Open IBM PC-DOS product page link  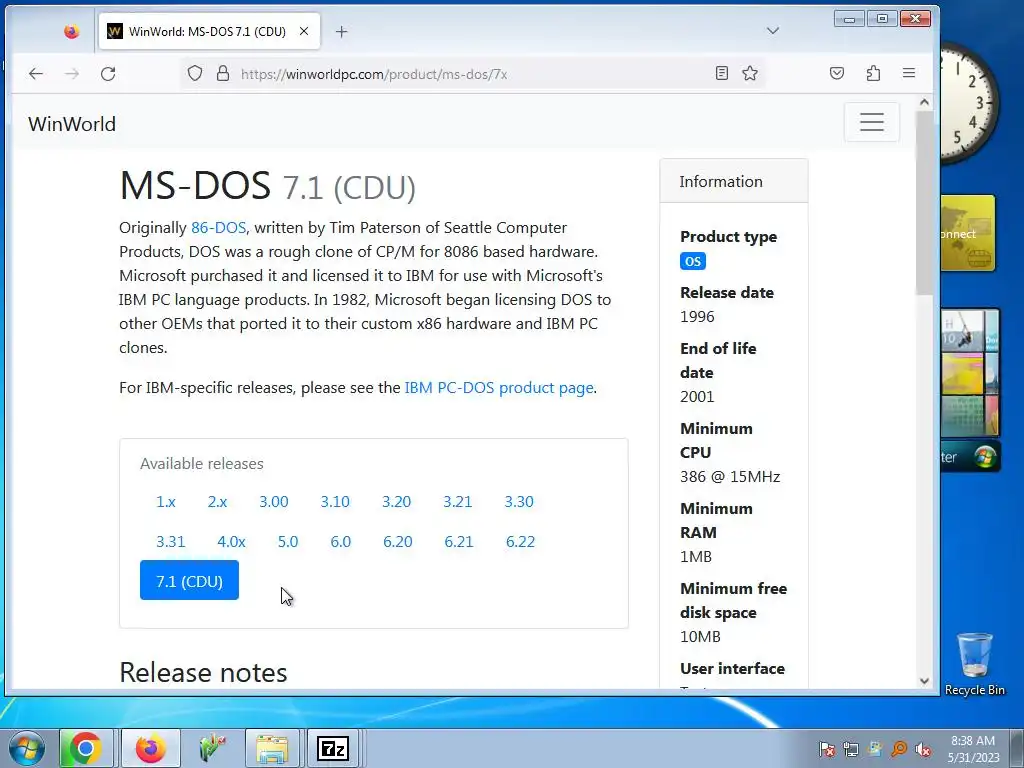499,388
